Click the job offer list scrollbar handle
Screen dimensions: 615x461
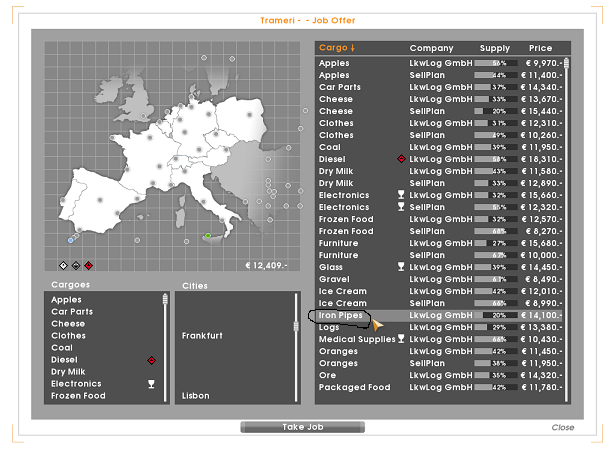(x=566, y=65)
